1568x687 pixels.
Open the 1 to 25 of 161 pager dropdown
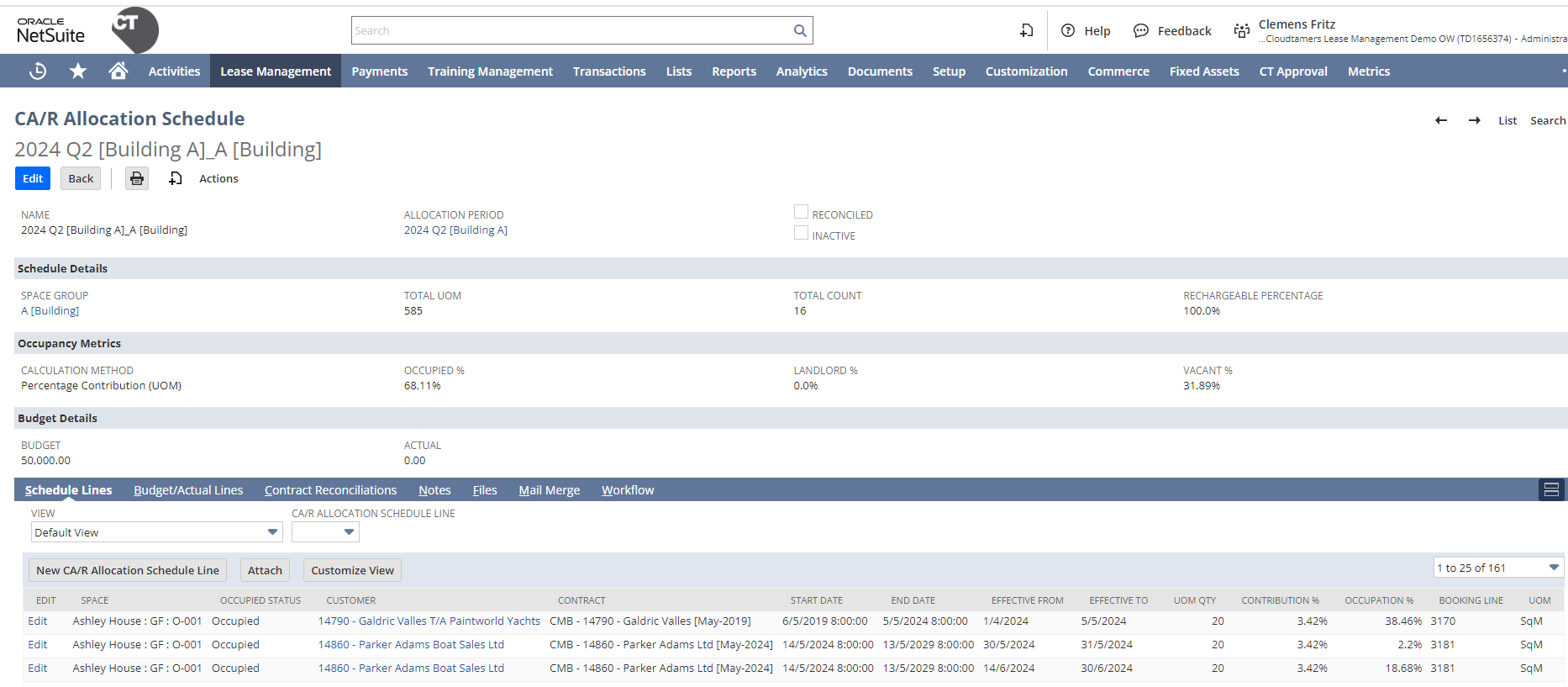(1498, 568)
